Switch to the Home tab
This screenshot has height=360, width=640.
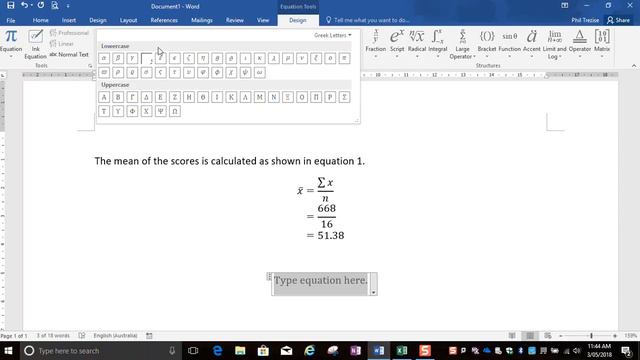click(40, 20)
